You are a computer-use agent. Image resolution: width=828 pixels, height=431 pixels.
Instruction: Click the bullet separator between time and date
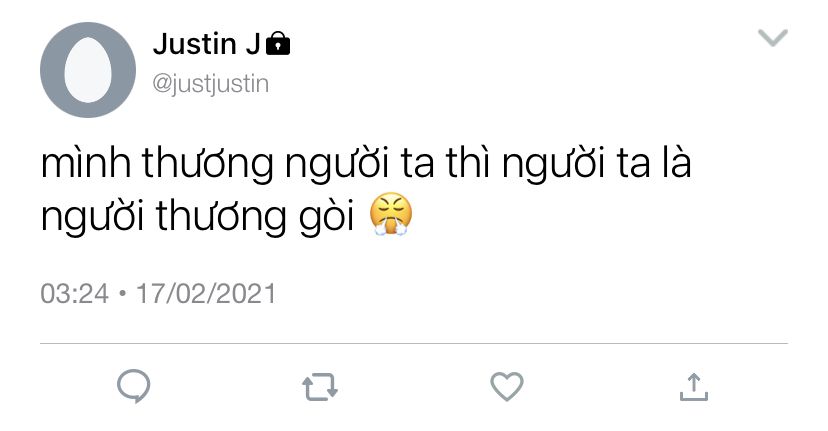pyautogui.click(x=123, y=294)
